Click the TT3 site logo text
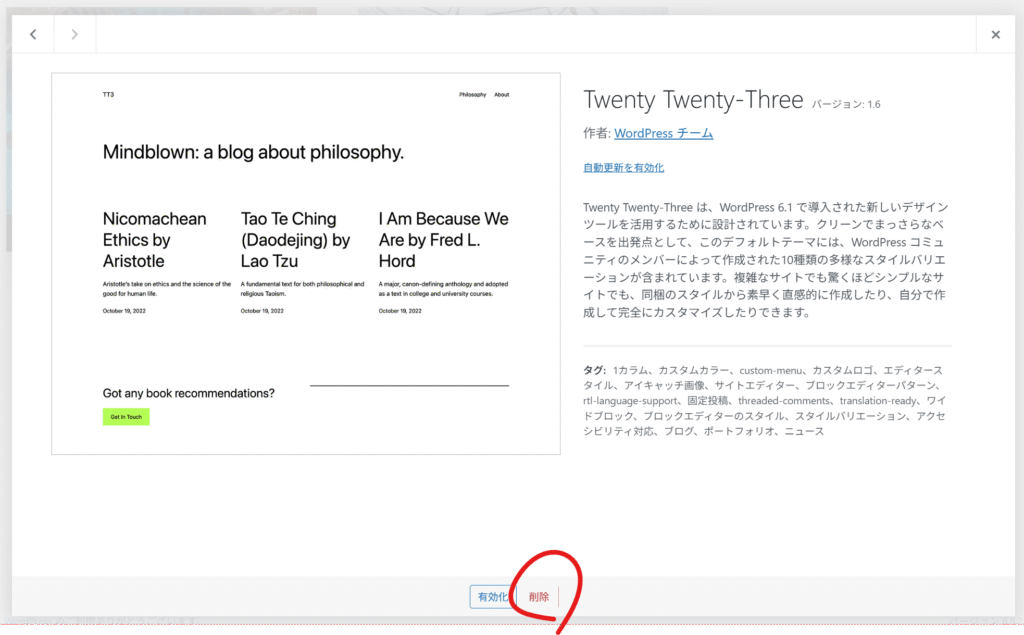 point(108,95)
